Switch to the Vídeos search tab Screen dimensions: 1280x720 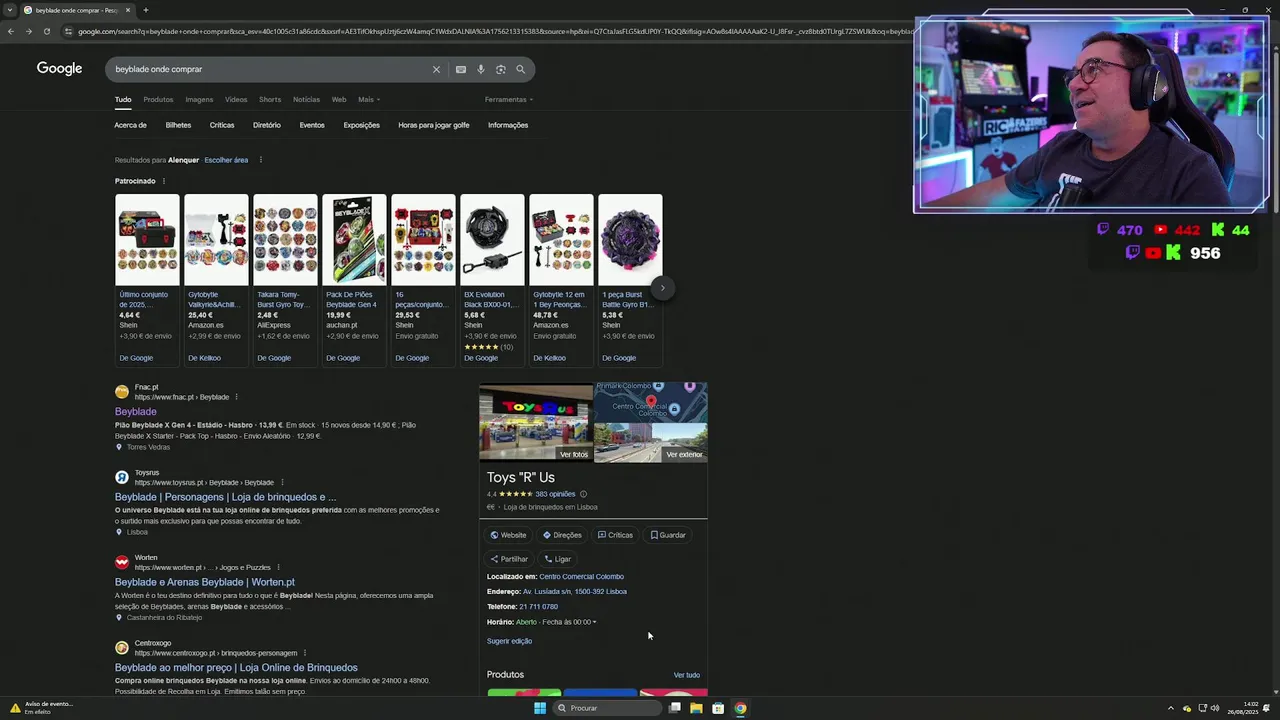[236, 100]
